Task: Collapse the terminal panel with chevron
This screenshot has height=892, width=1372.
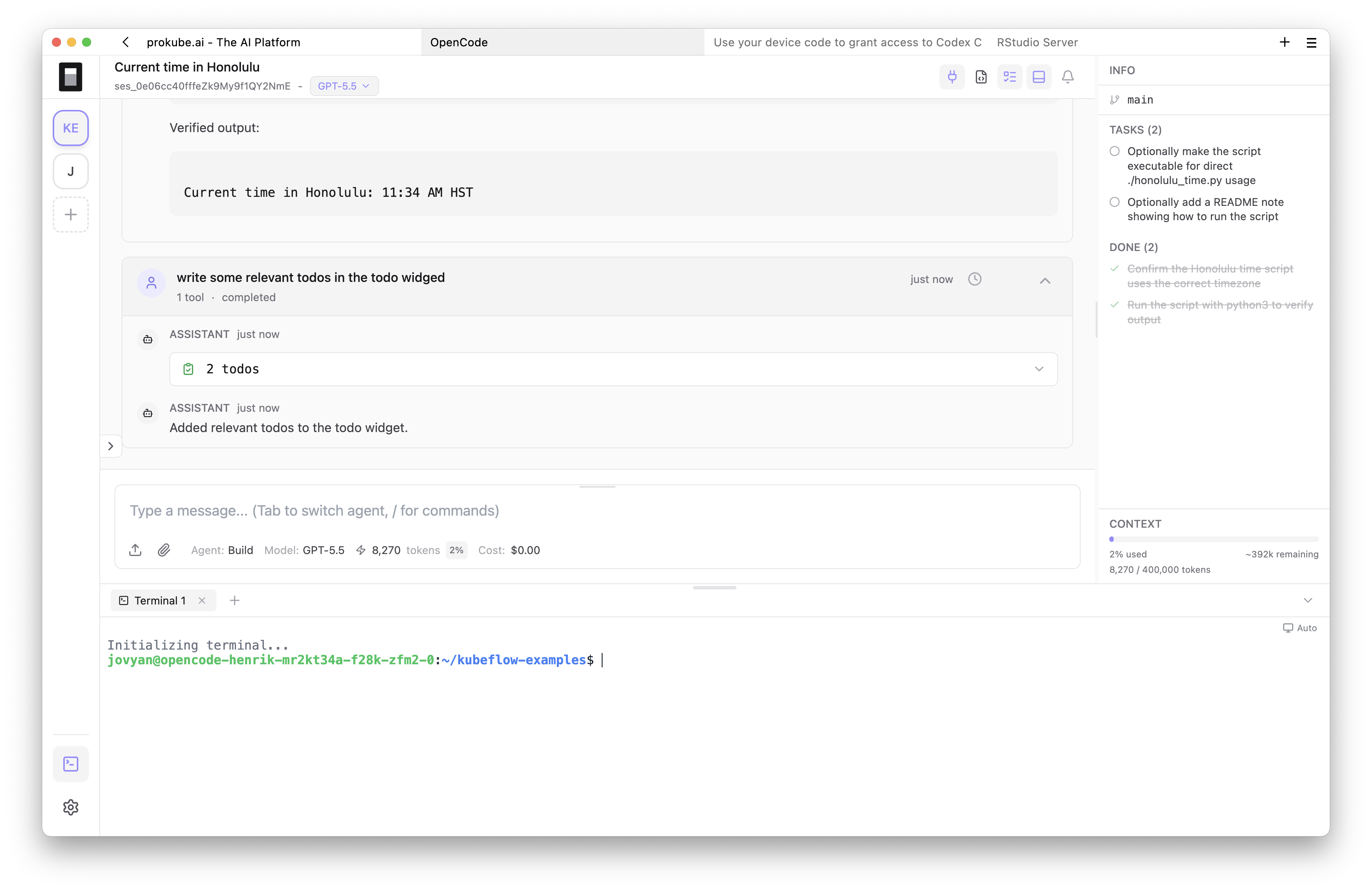Action: [x=1308, y=600]
